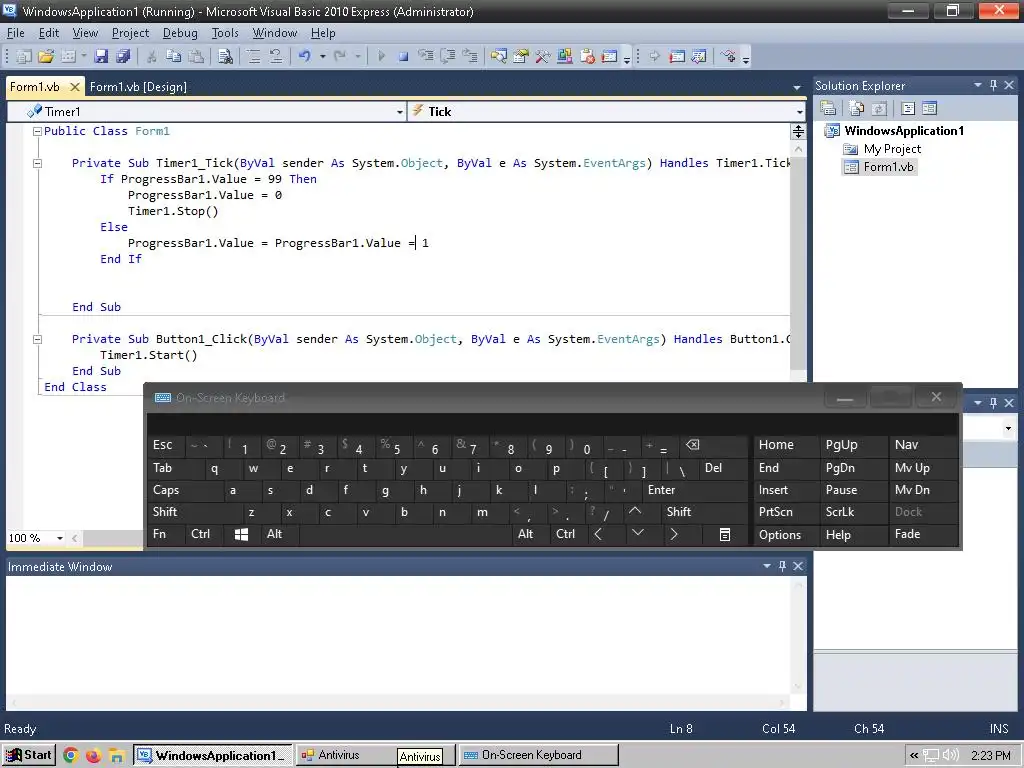Click the Start Debugging play icon
Screen dimensions: 1024x768
pos(382,57)
